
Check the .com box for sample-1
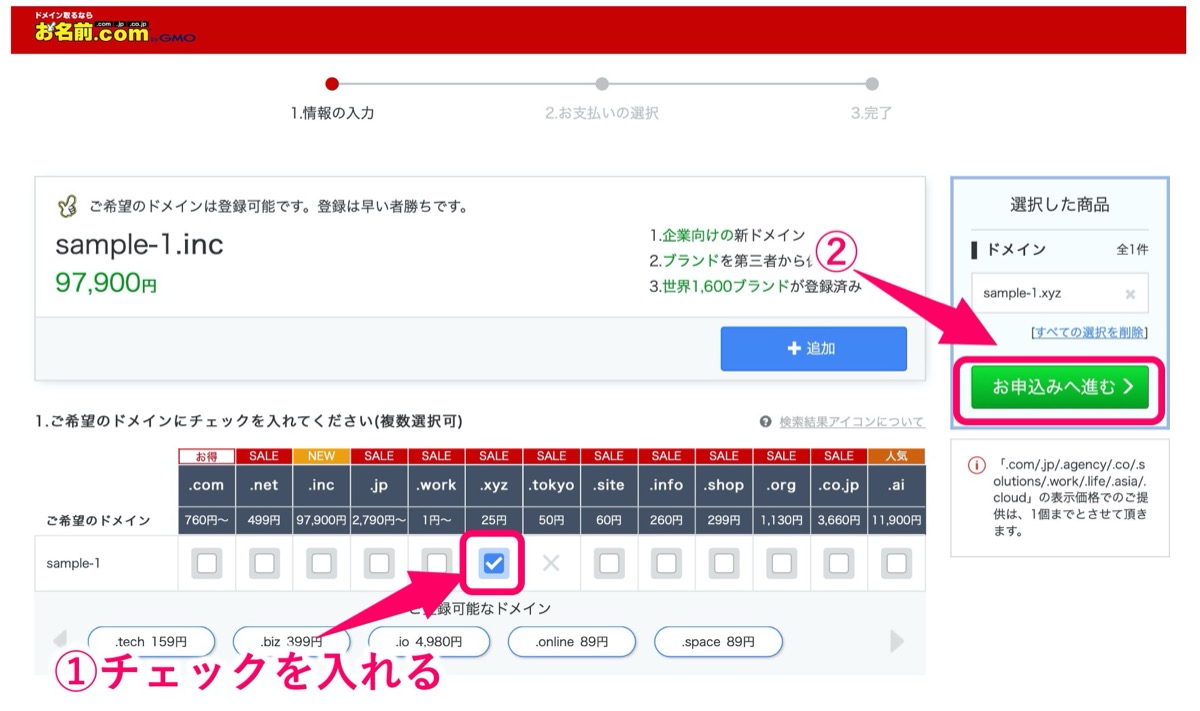[x=207, y=564]
